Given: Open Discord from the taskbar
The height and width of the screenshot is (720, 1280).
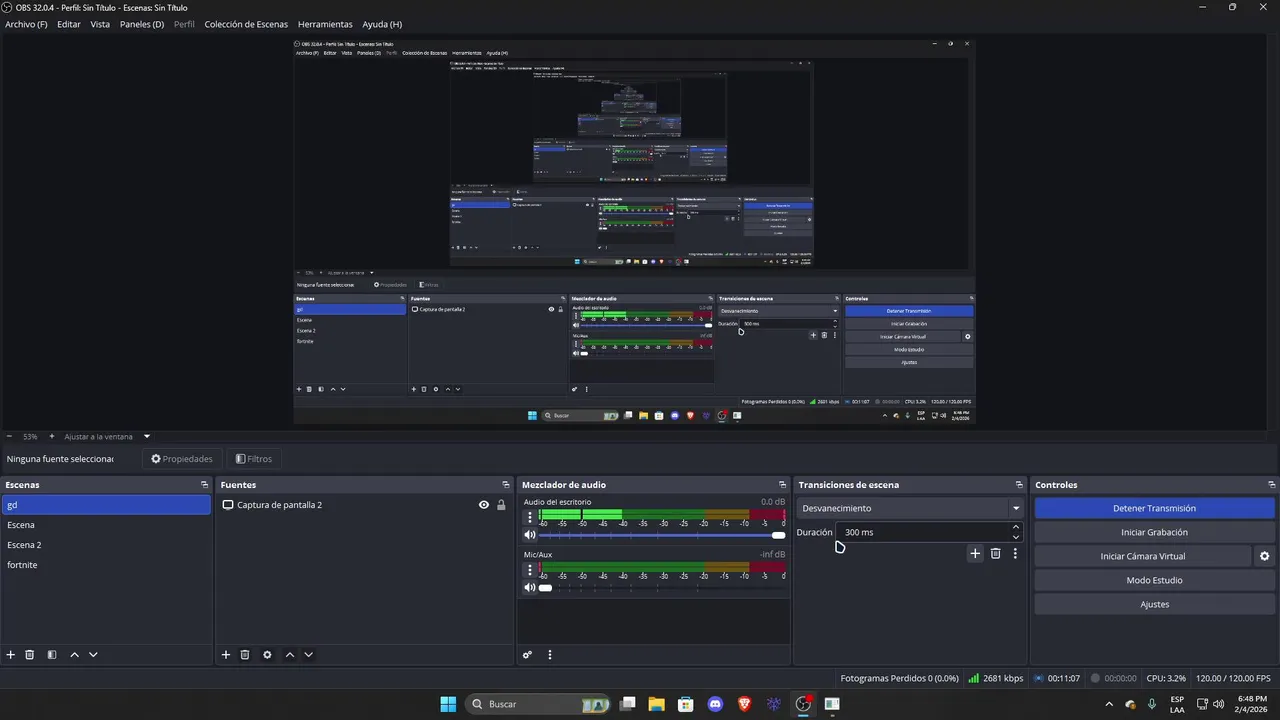Looking at the screenshot, I should [715, 704].
